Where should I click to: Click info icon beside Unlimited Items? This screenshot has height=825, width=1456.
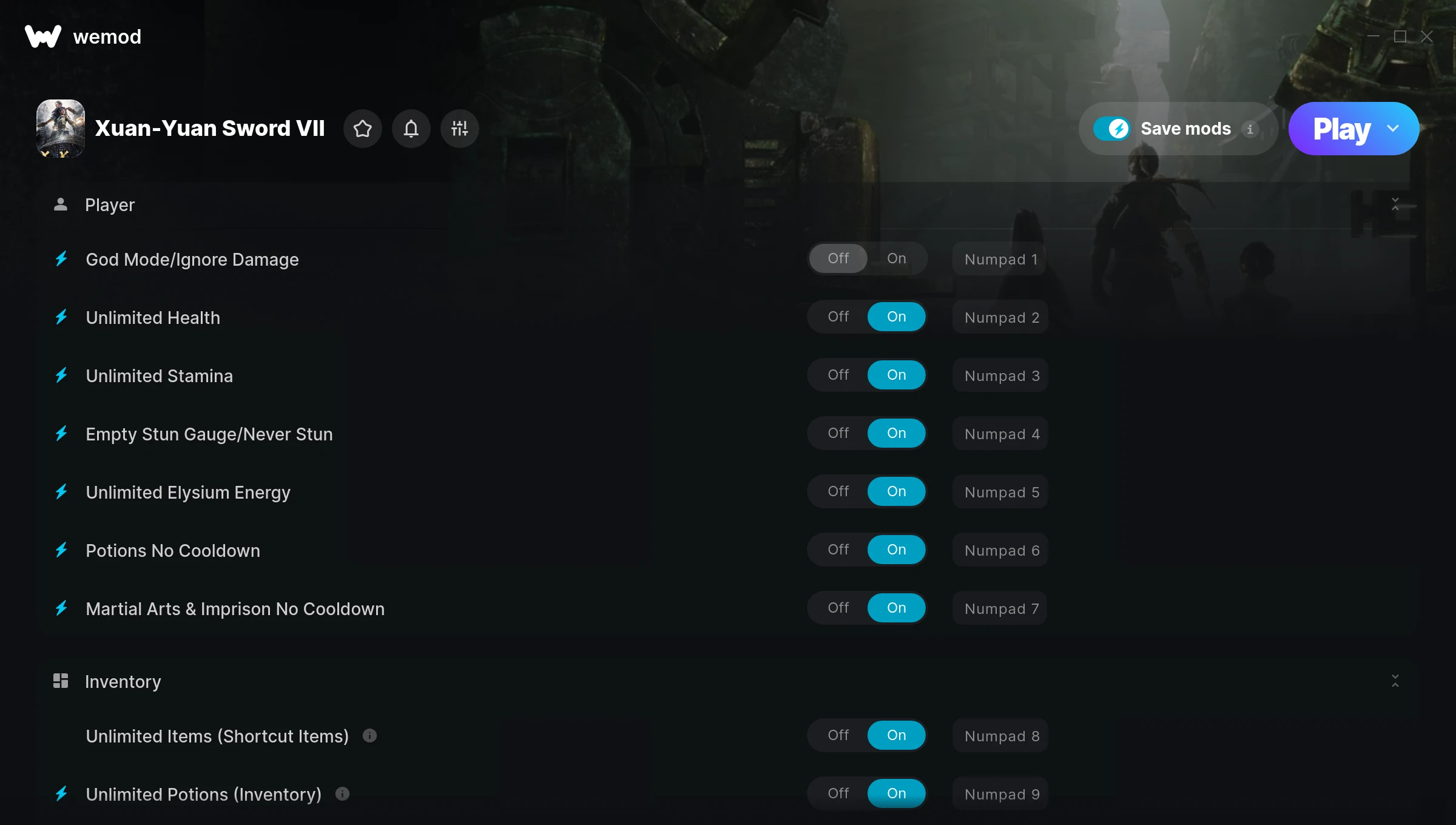coord(369,736)
